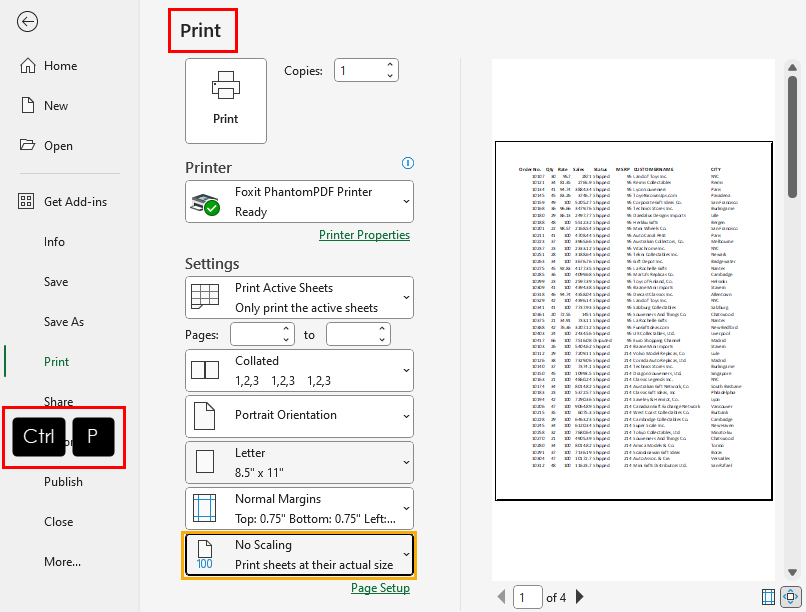
Task: Click the Foxit printer ready icon
Action: [205, 203]
